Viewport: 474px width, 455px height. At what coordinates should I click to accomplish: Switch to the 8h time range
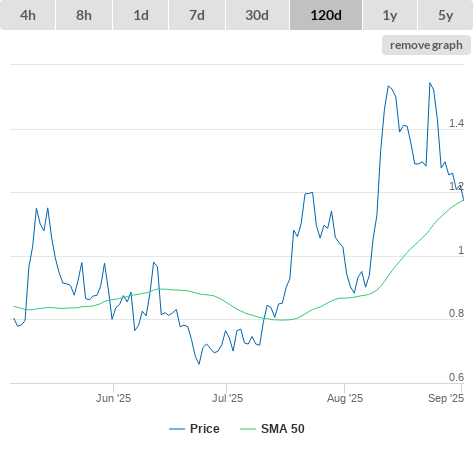(84, 15)
